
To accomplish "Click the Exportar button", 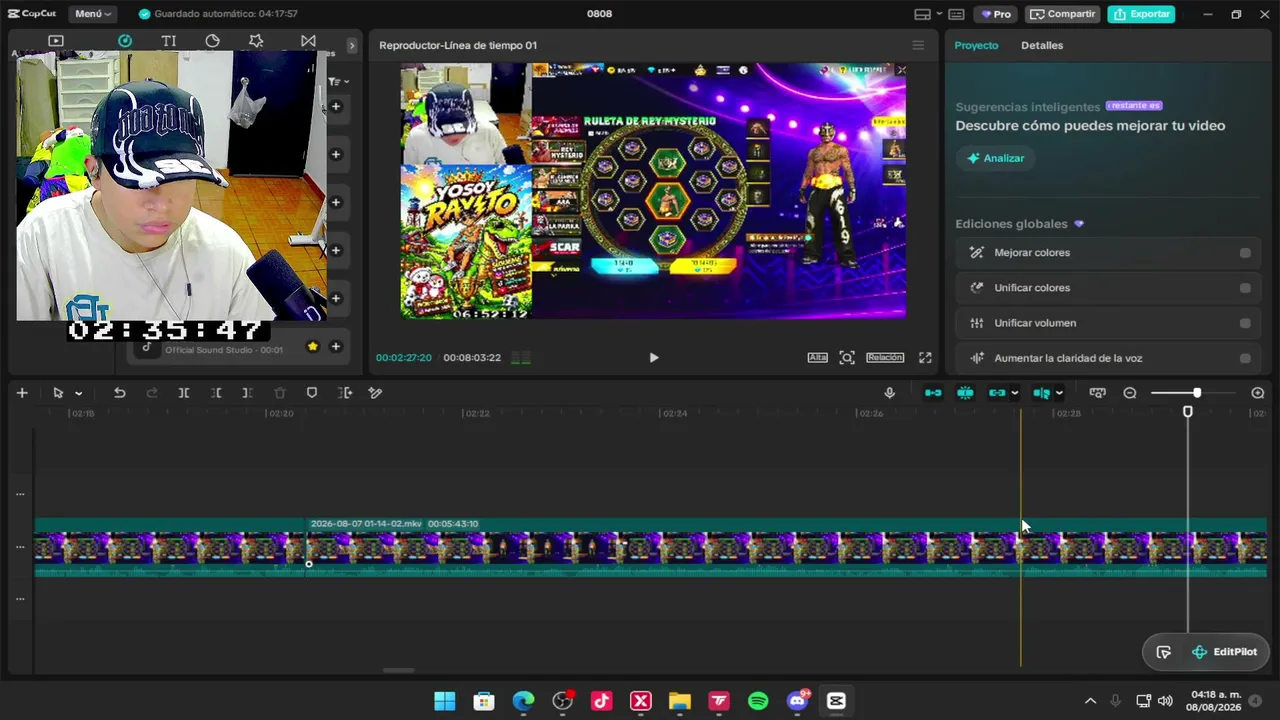I will [x=1141, y=14].
